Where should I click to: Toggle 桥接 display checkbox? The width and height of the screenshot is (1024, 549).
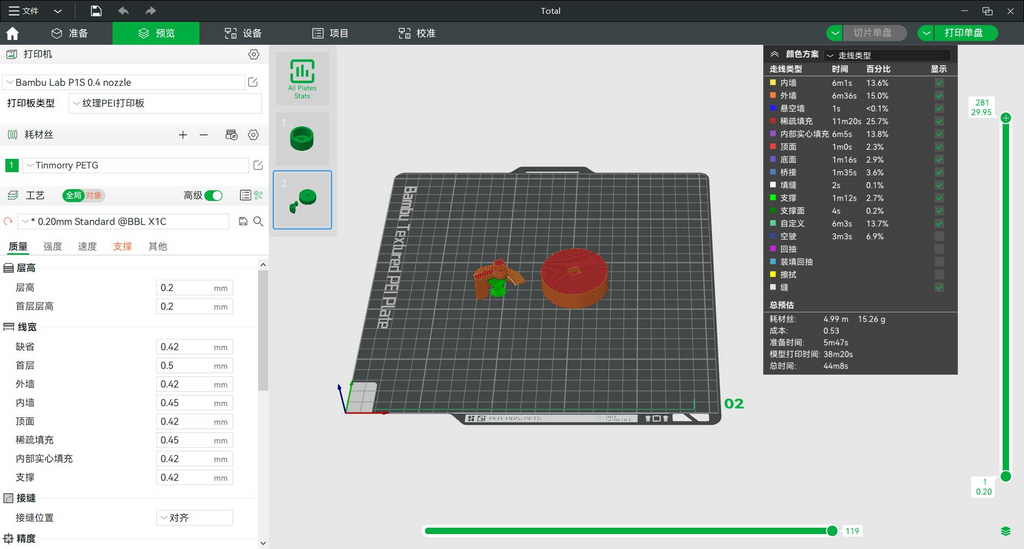tap(939, 172)
